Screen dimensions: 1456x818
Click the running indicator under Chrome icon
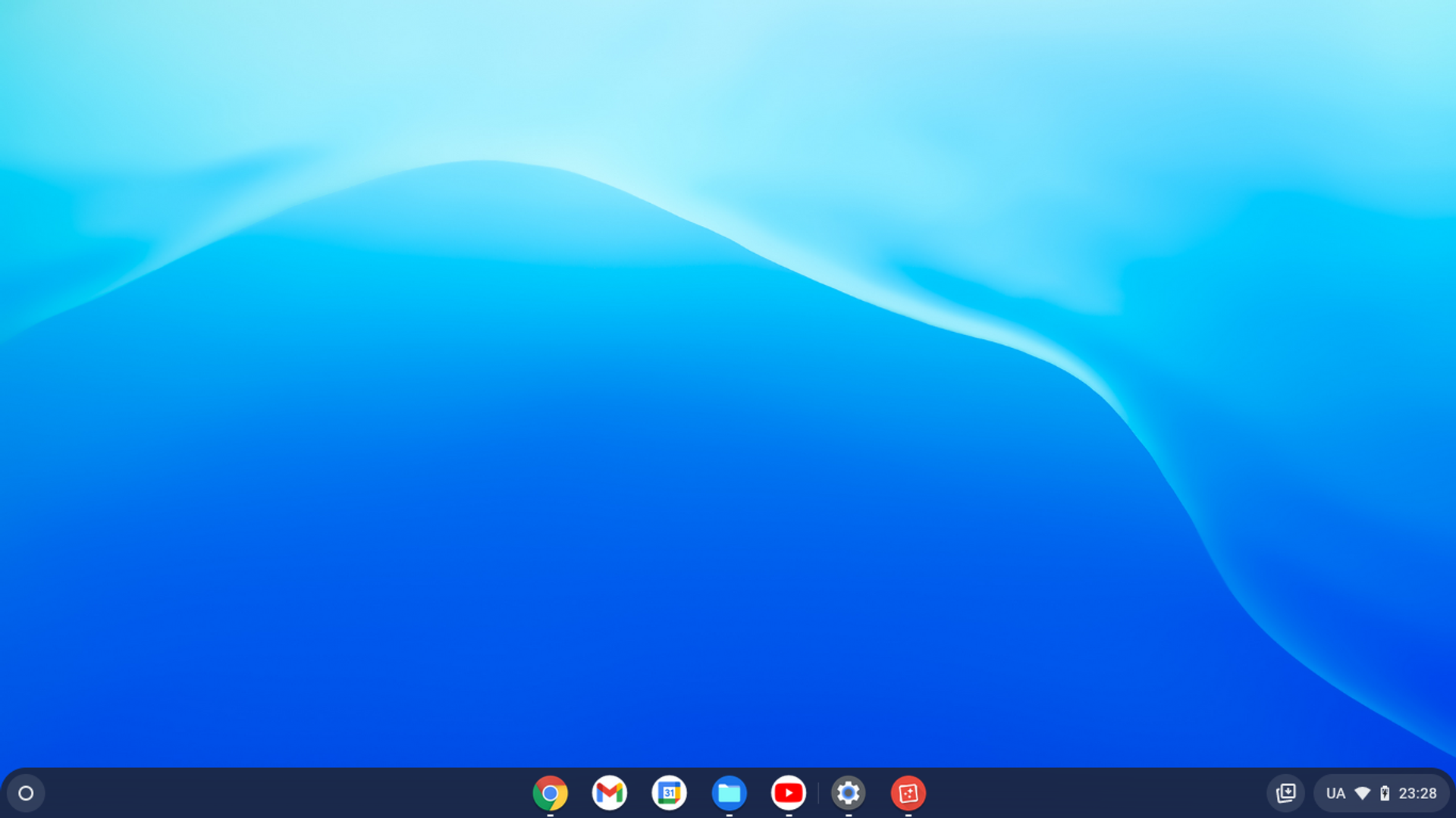[x=550, y=815]
